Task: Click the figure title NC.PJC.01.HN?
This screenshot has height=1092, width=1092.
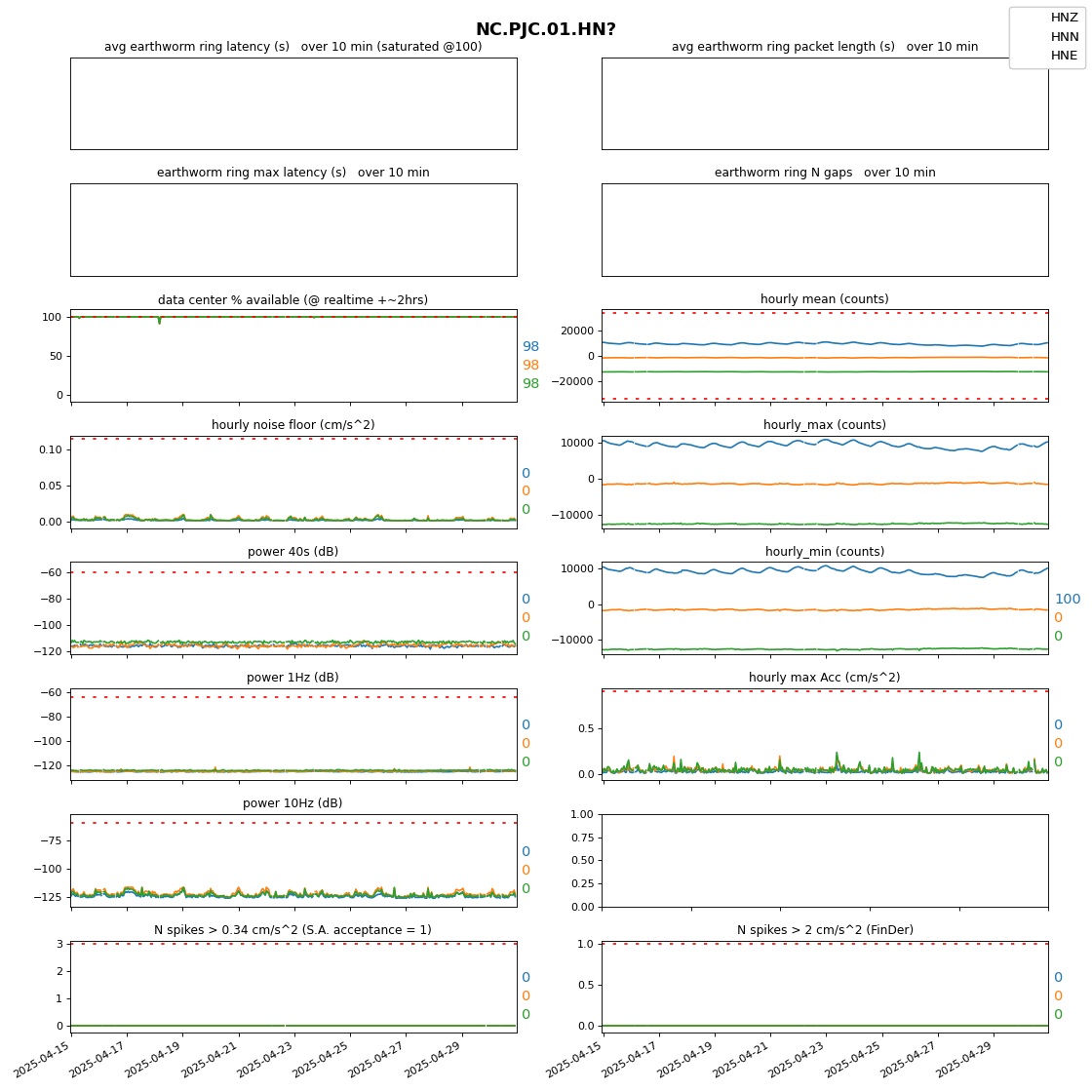Action: tap(545, 29)
